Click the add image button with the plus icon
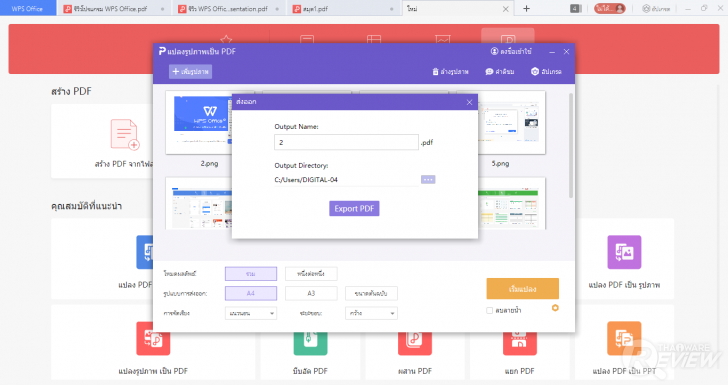This screenshot has width=728, height=385. point(190,72)
